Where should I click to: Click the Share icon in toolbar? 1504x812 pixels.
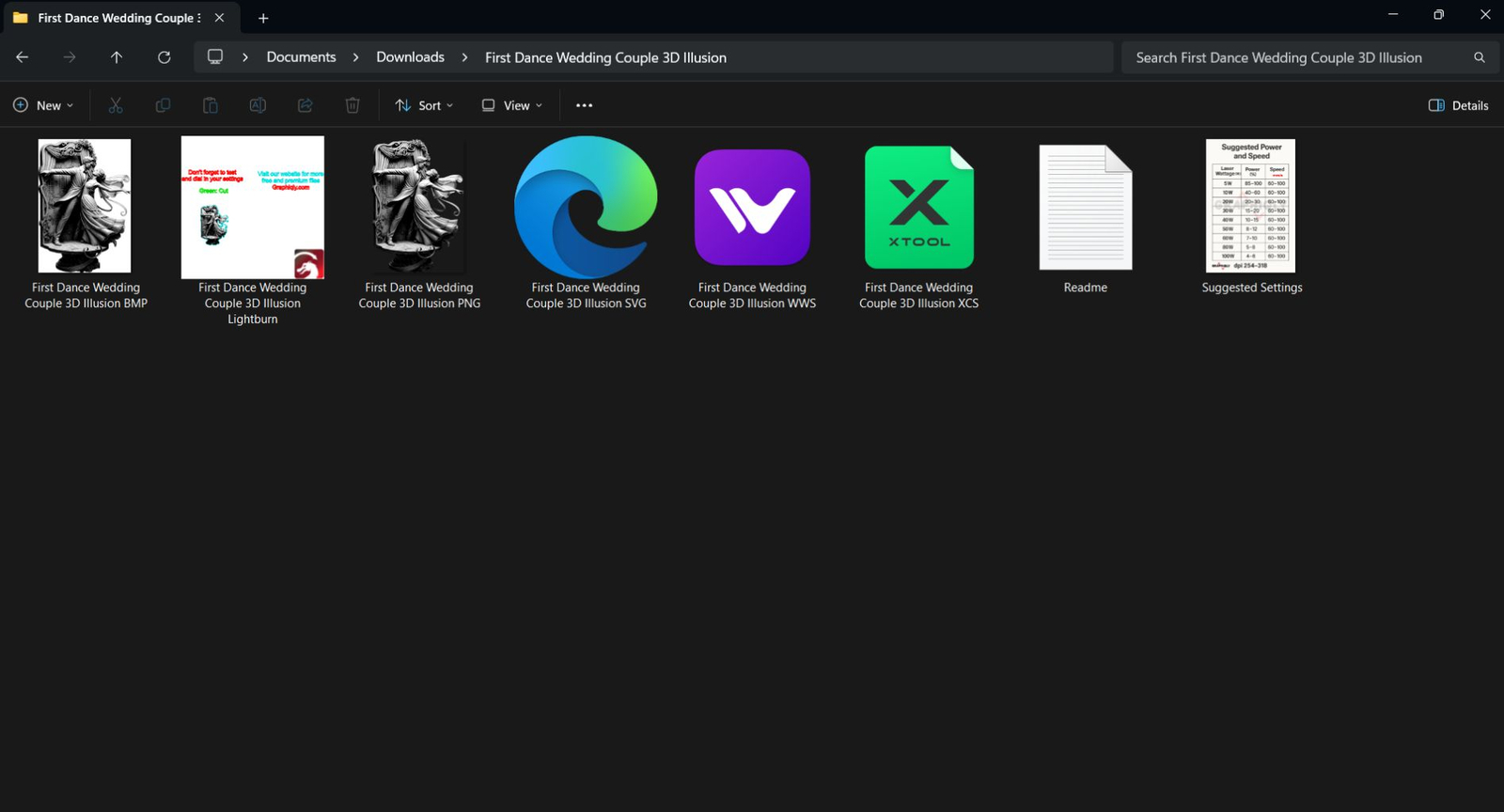tap(305, 105)
